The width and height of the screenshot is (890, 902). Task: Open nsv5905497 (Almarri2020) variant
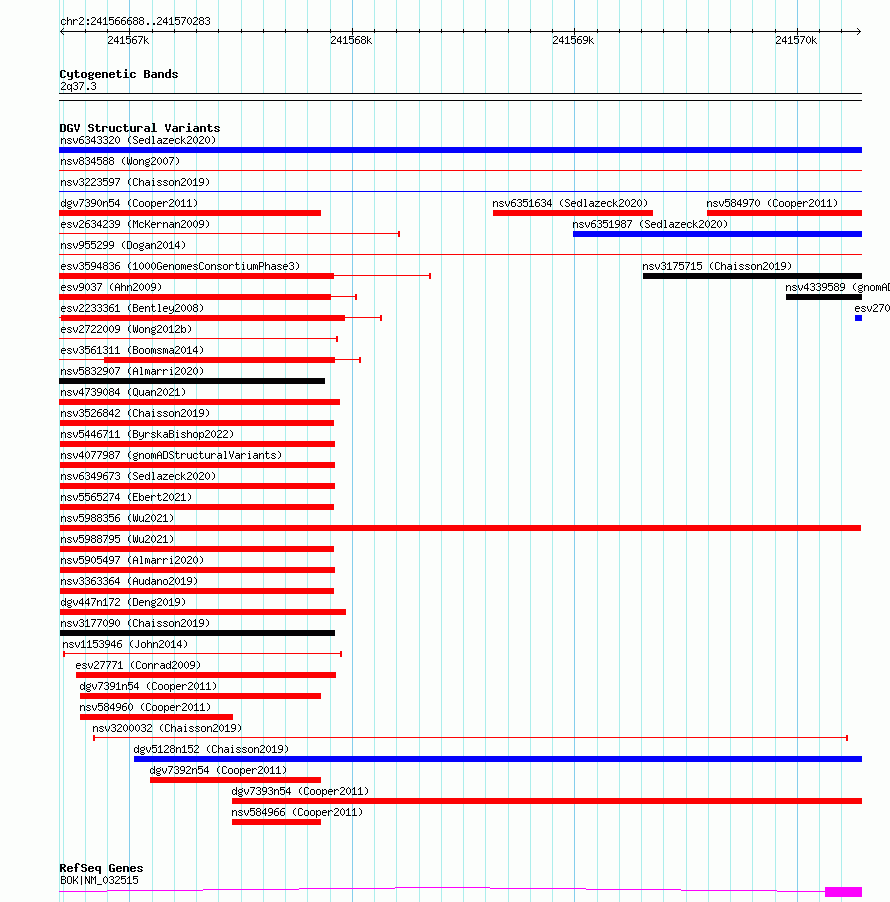[x=132, y=560]
